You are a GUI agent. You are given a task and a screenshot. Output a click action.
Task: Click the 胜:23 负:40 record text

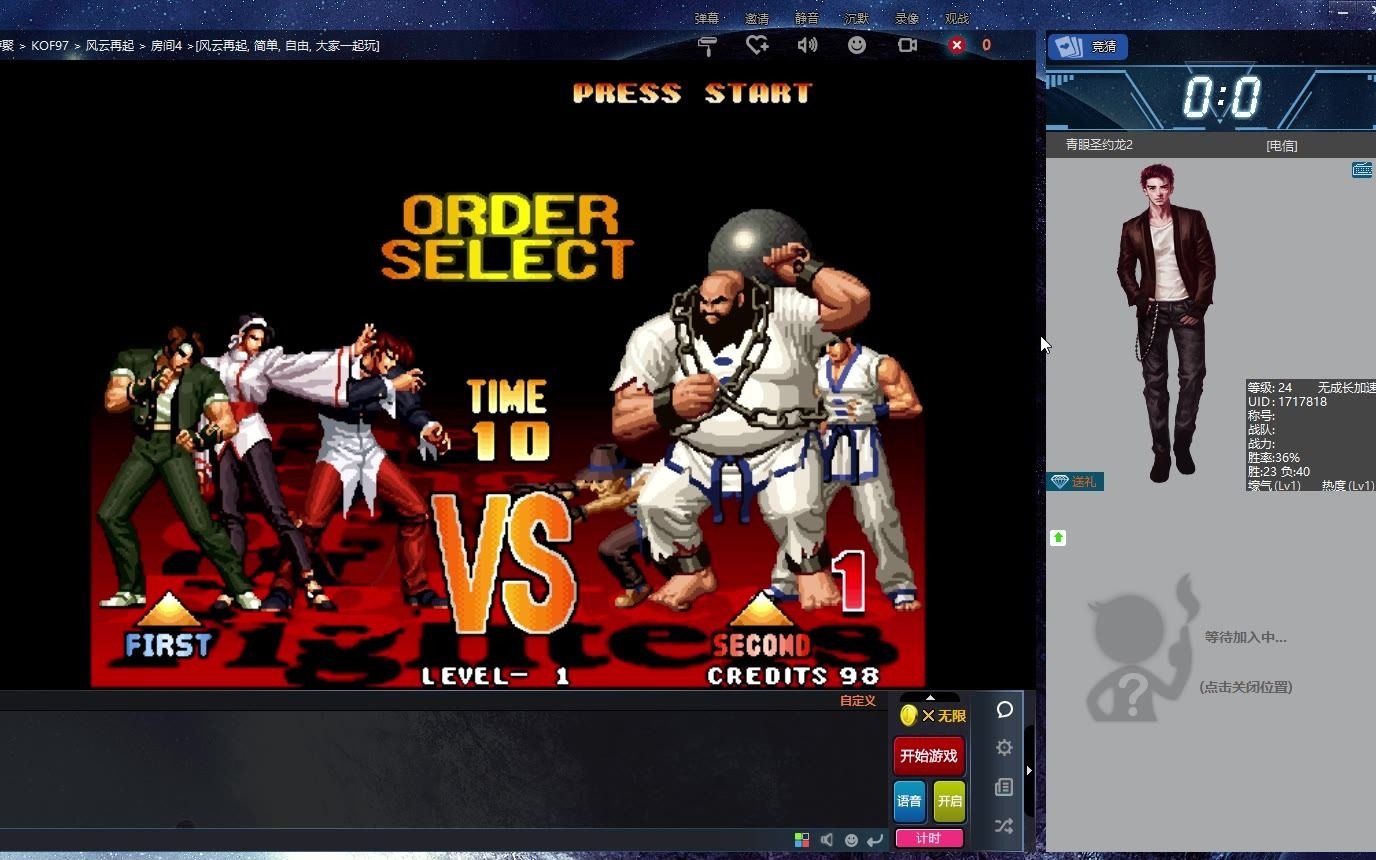coord(1279,472)
